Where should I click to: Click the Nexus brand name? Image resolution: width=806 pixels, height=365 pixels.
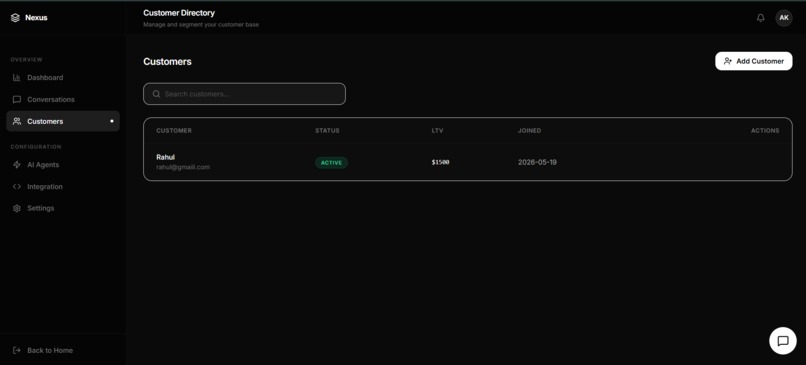[x=36, y=18]
